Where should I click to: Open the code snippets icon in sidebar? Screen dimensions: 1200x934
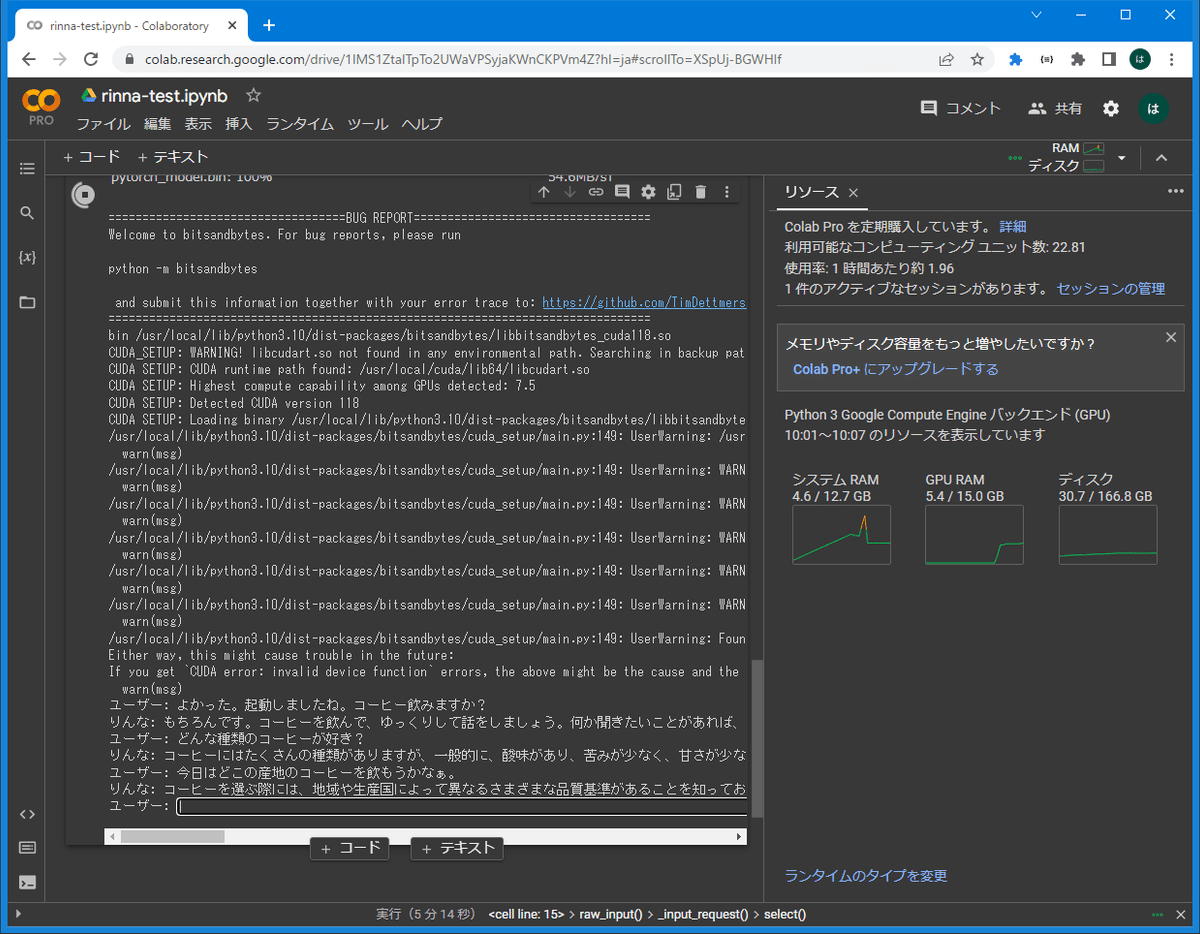click(x=27, y=814)
